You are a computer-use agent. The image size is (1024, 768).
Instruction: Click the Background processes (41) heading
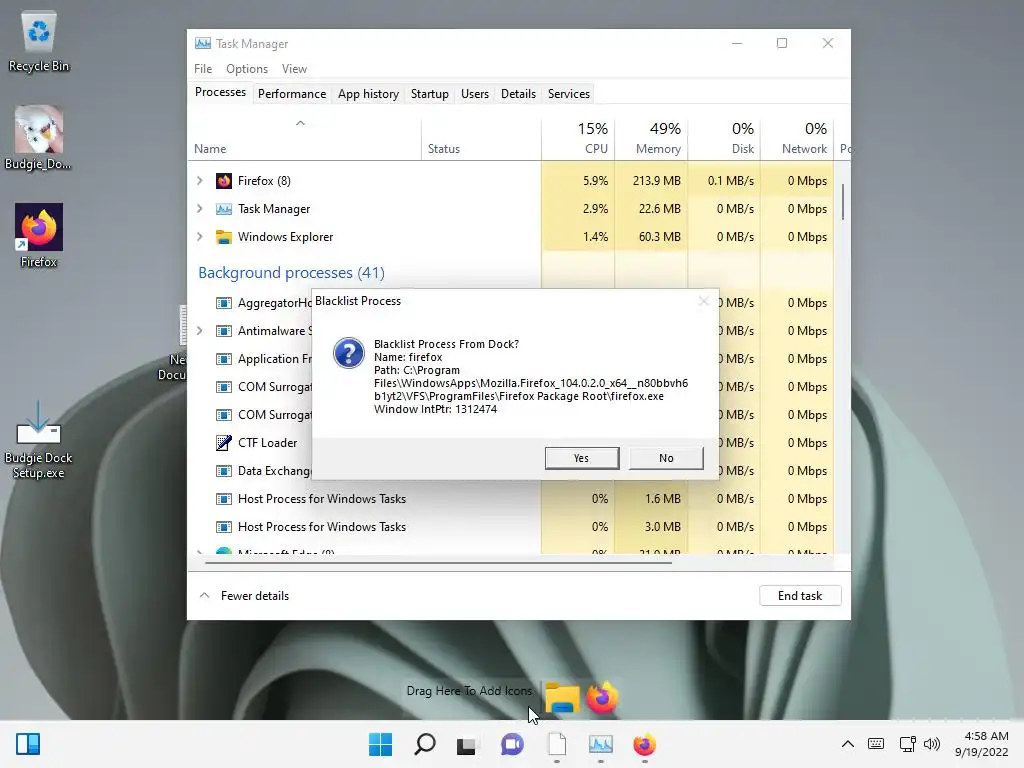[x=291, y=272]
